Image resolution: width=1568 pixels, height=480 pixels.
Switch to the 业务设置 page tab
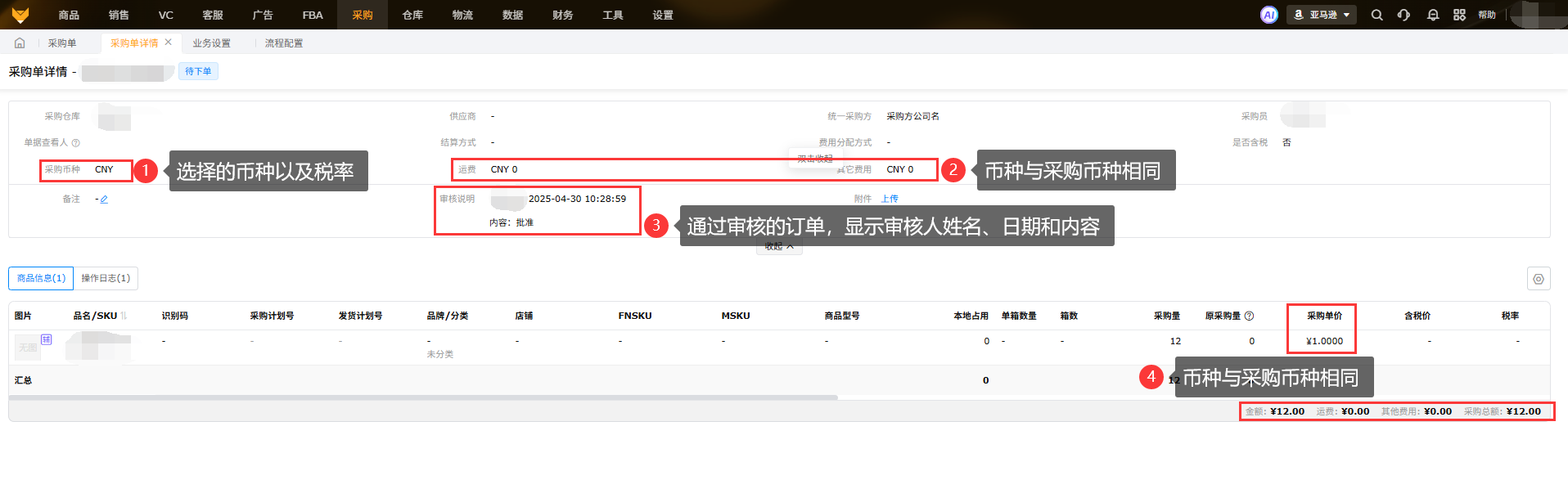(x=211, y=43)
